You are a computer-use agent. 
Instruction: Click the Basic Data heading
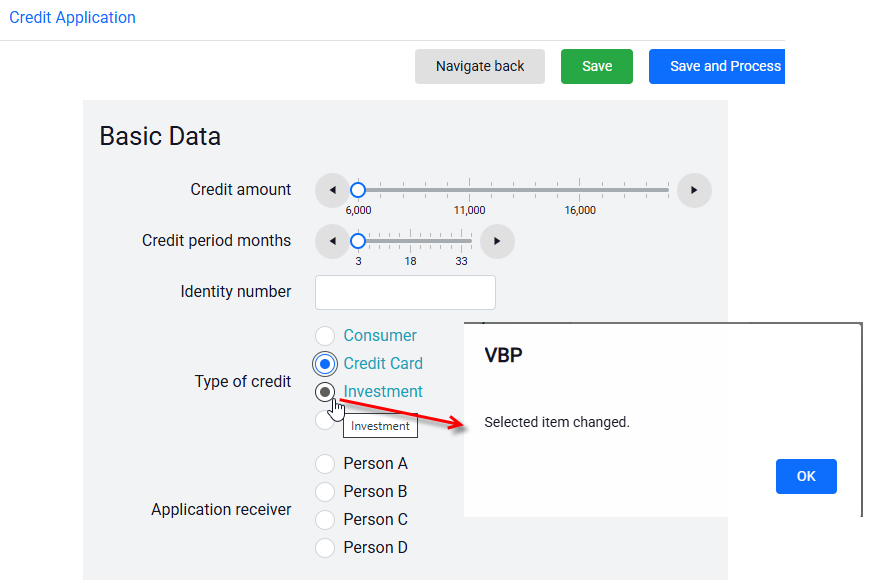coord(160,136)
